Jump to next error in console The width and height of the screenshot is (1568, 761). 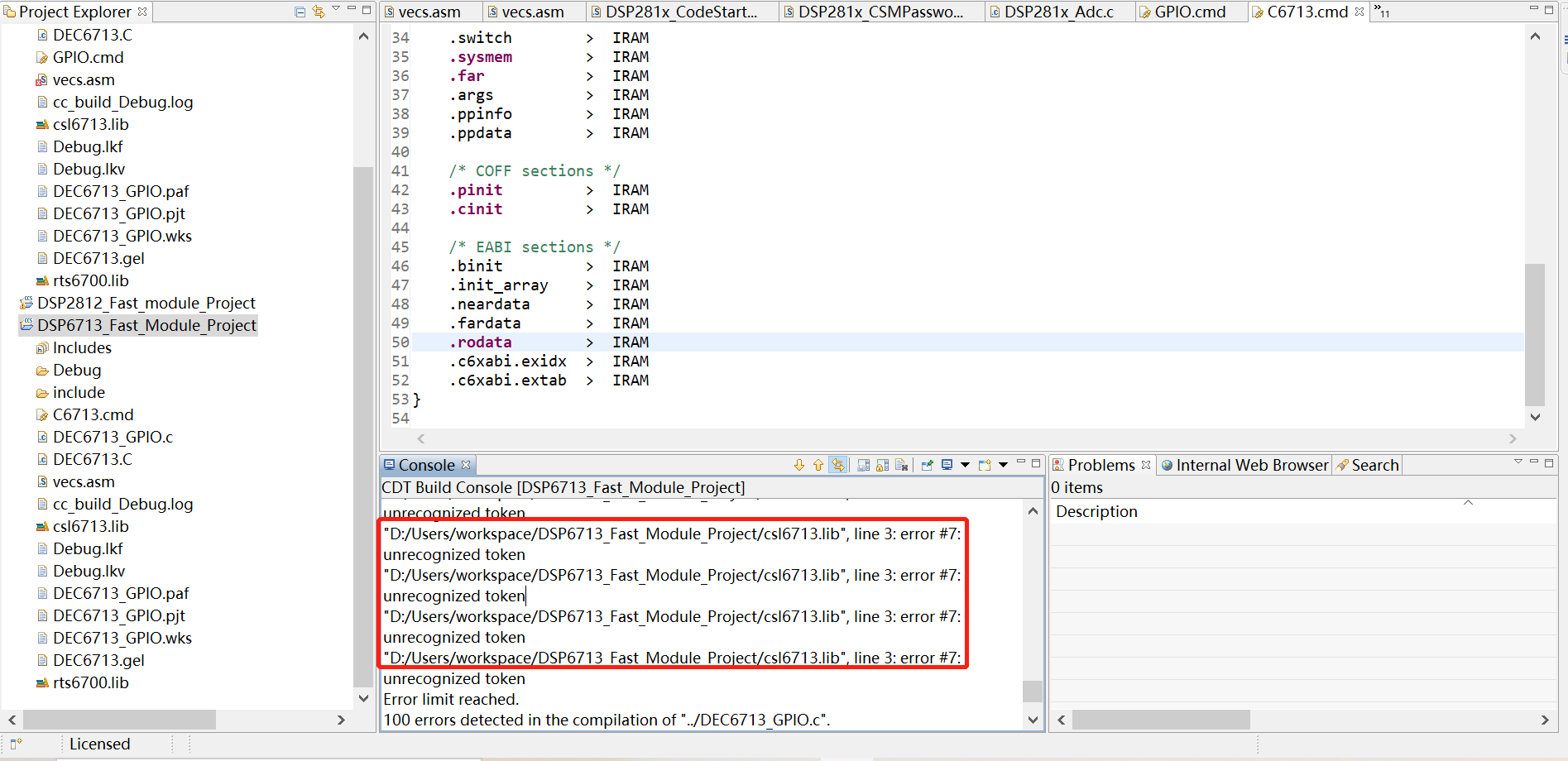click(799, 465)
